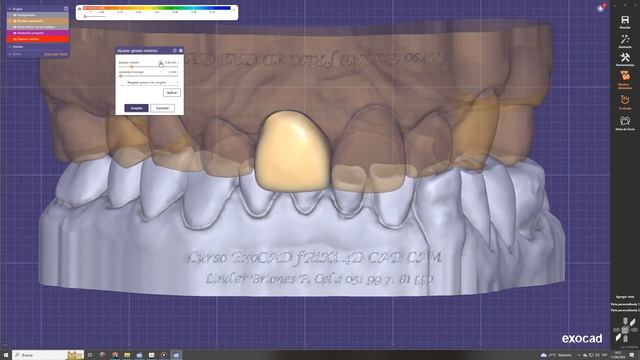
Task: Expand the orange model row arrow
Action: pyautogui.click(x=10, y=21)
